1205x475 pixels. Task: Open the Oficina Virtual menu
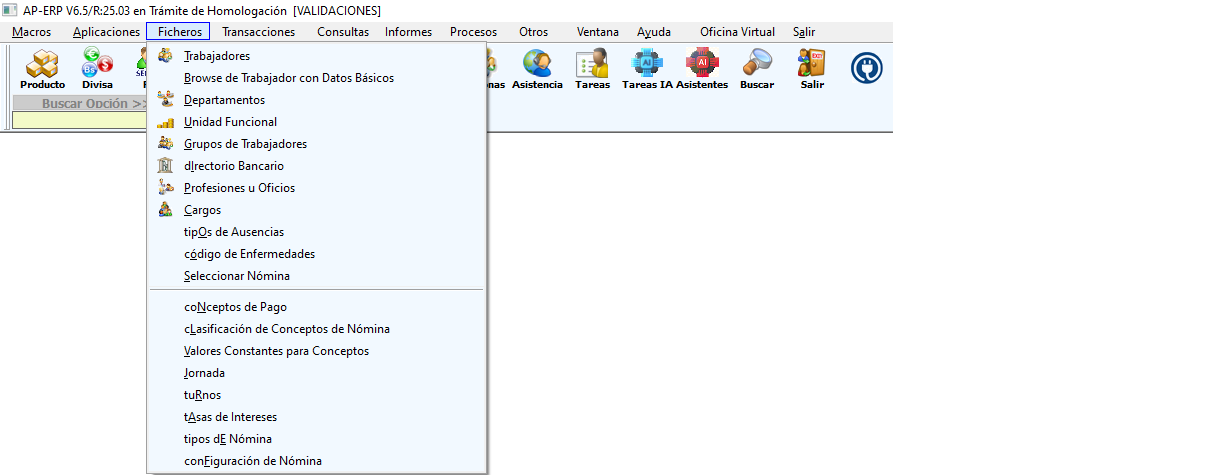tap(737, 32)
